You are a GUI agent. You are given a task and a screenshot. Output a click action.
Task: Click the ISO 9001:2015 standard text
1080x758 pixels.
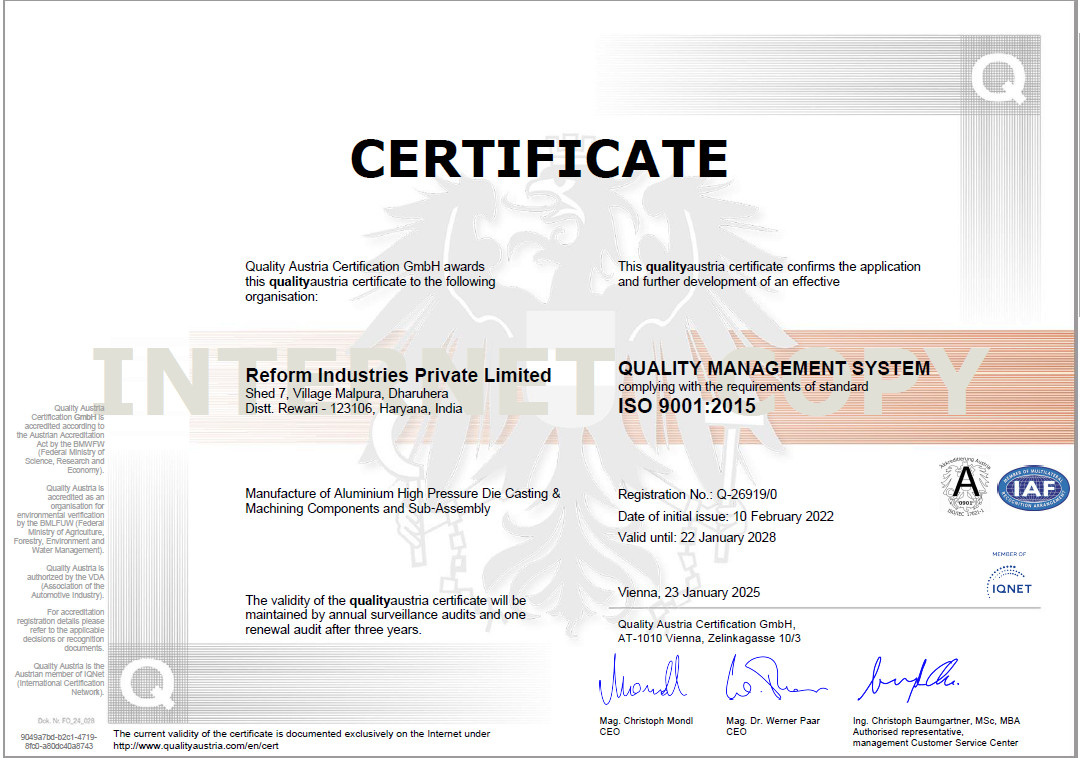[x=686, y=406]
